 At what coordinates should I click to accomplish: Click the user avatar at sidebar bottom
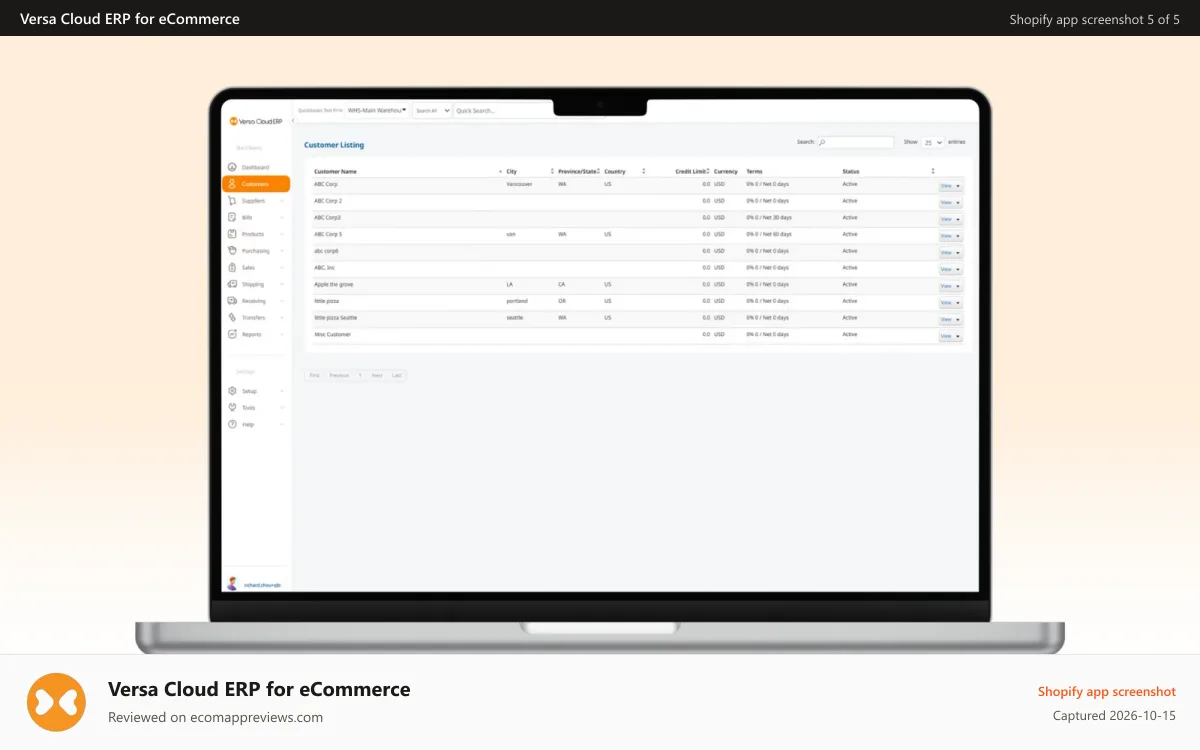coord(233,584)
